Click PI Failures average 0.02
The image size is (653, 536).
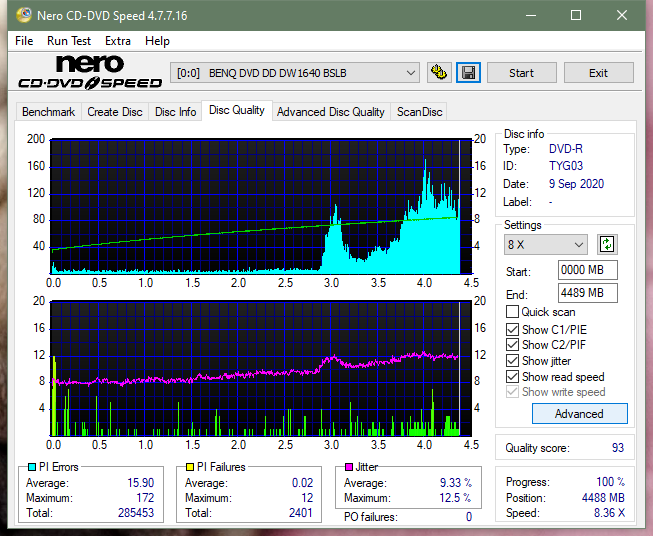point(302,483)
